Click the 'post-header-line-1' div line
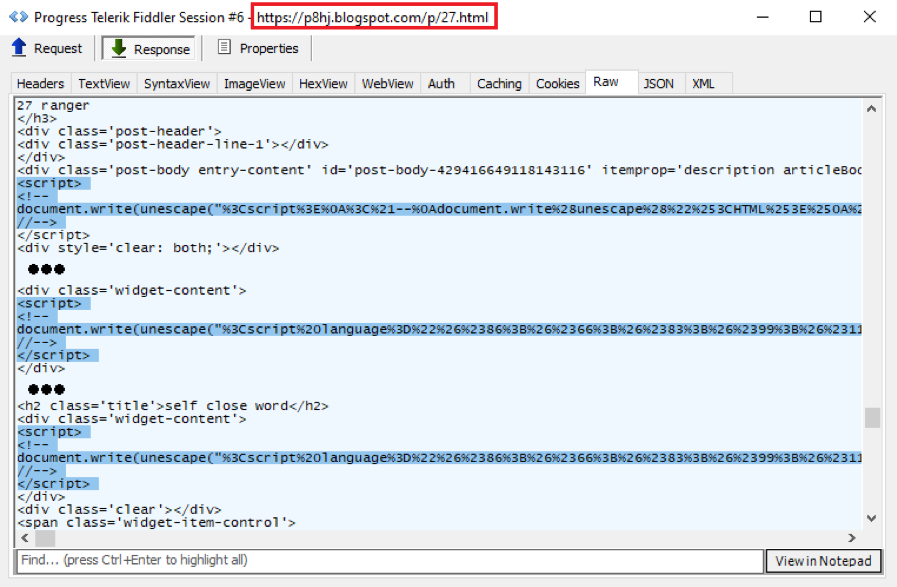 pos(173,144)
